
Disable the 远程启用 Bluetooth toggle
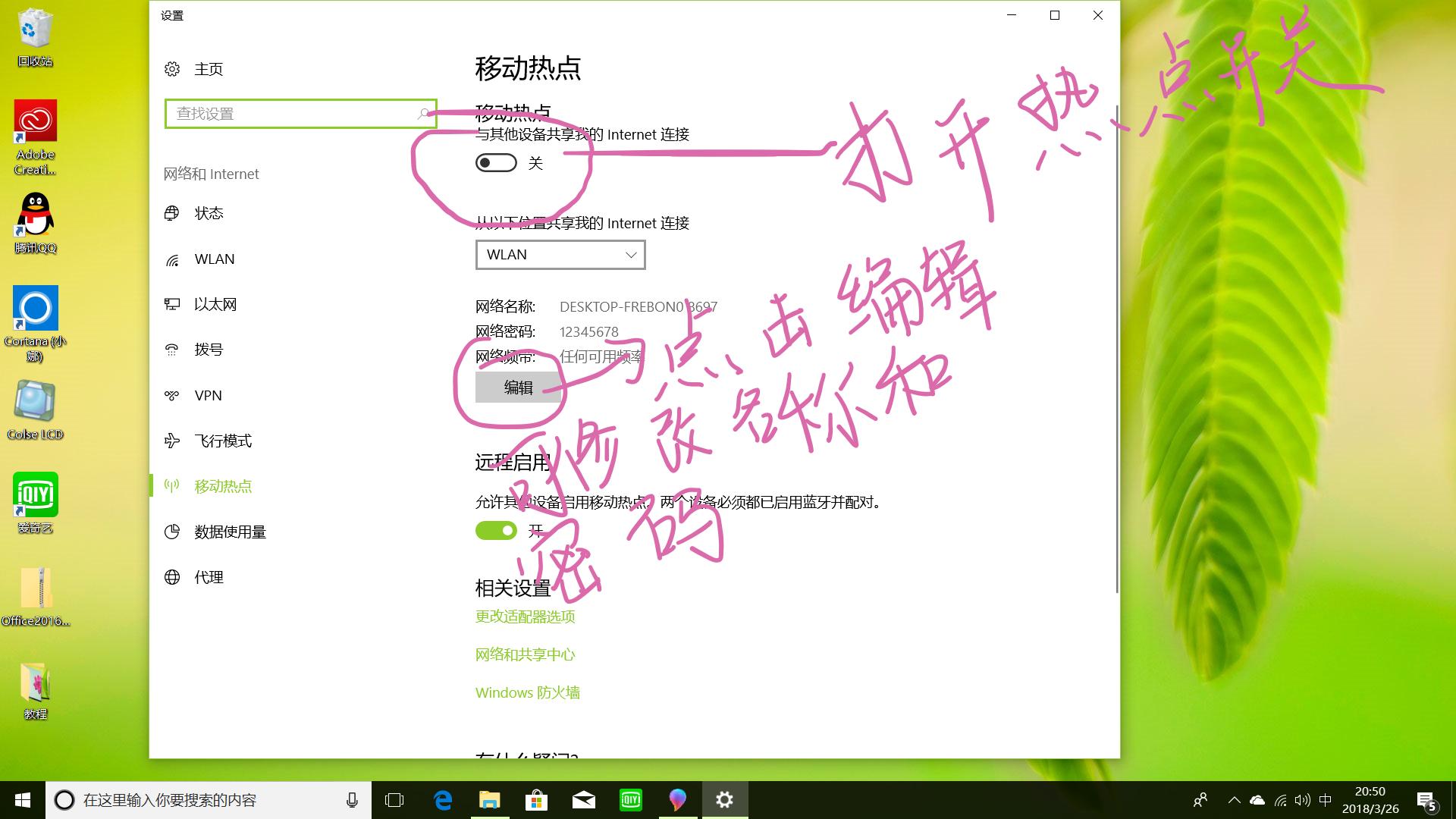tap(497, 531)
